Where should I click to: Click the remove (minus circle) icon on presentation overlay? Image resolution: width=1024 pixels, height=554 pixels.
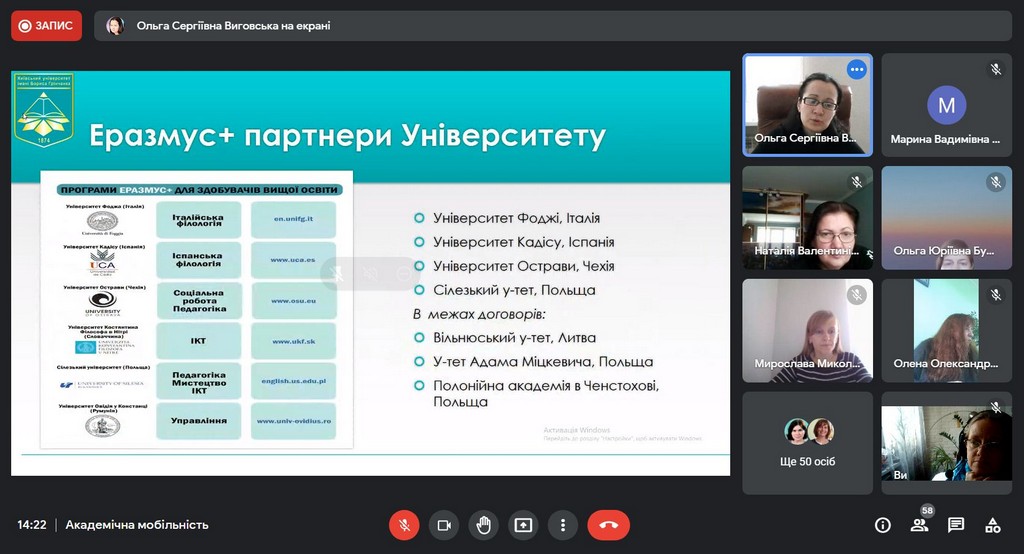(x=402, y=273)
